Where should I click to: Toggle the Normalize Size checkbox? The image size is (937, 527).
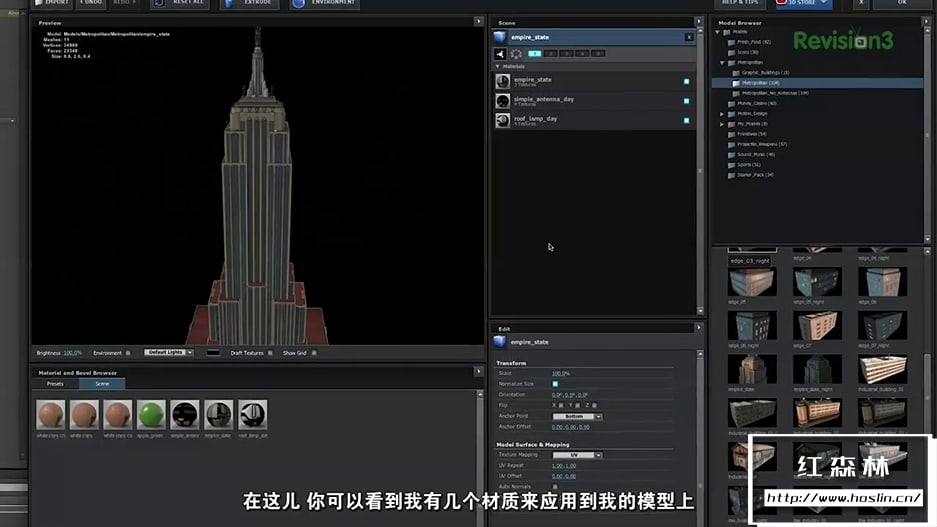[x=555, y=384]
